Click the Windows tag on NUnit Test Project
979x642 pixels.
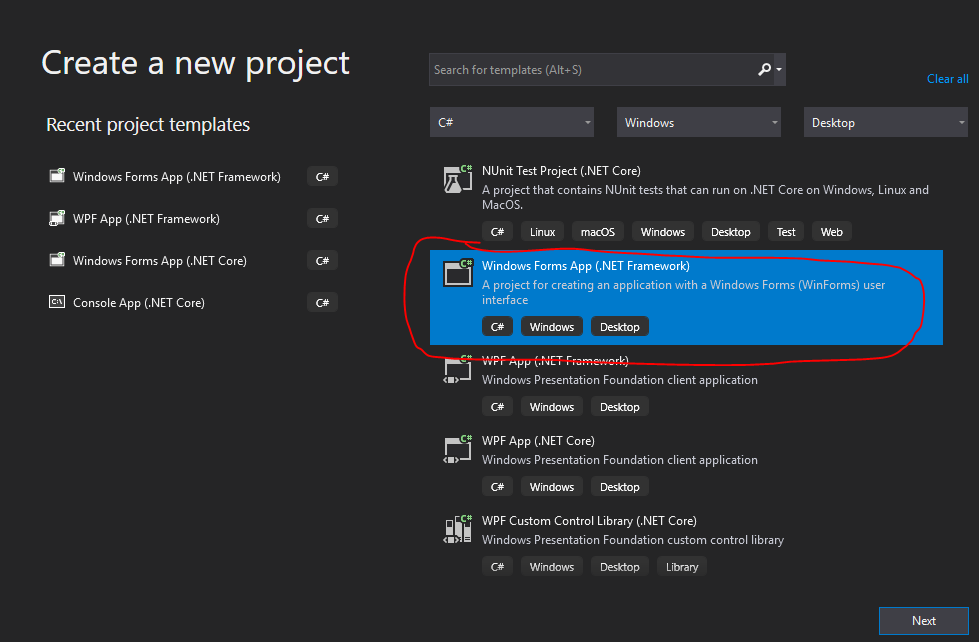click(x=662, y=232)
